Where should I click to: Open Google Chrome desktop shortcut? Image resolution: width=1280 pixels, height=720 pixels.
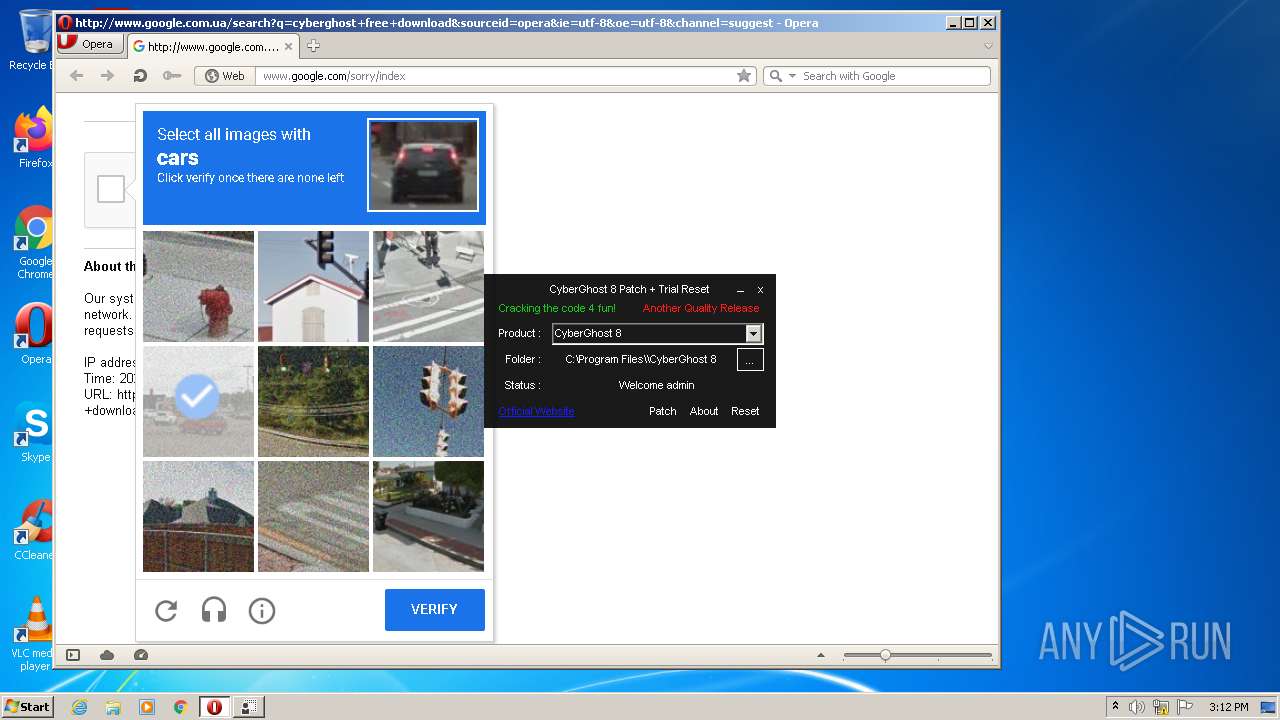pos(35,243)
